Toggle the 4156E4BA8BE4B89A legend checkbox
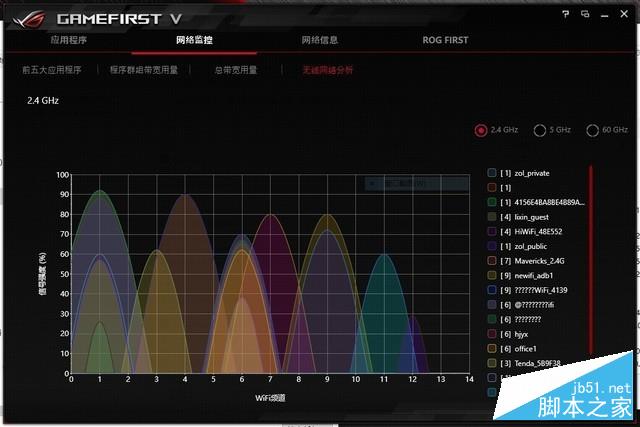 pyautogui.click(x=492, y=202)
